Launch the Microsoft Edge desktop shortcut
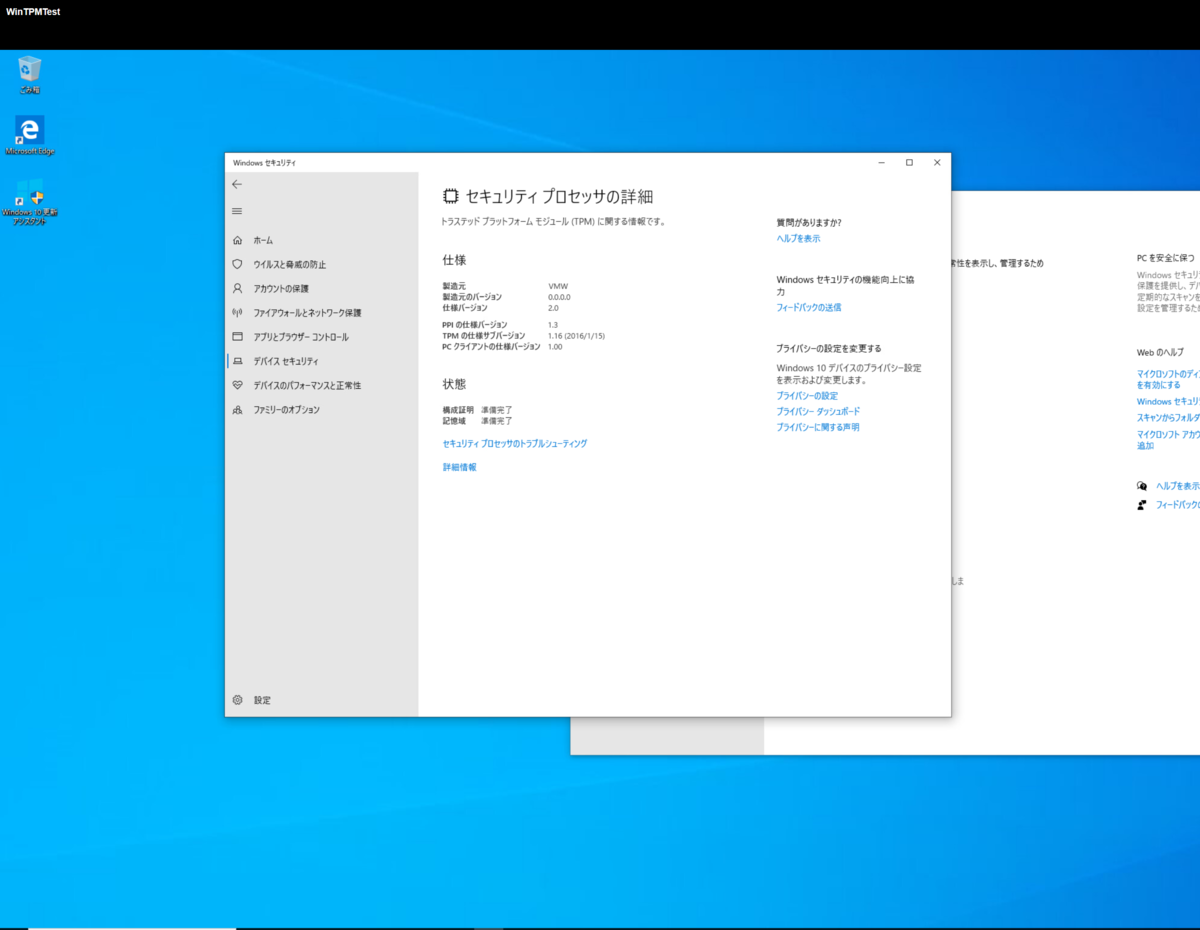1200x930 pixels. (x=30, y=135)
